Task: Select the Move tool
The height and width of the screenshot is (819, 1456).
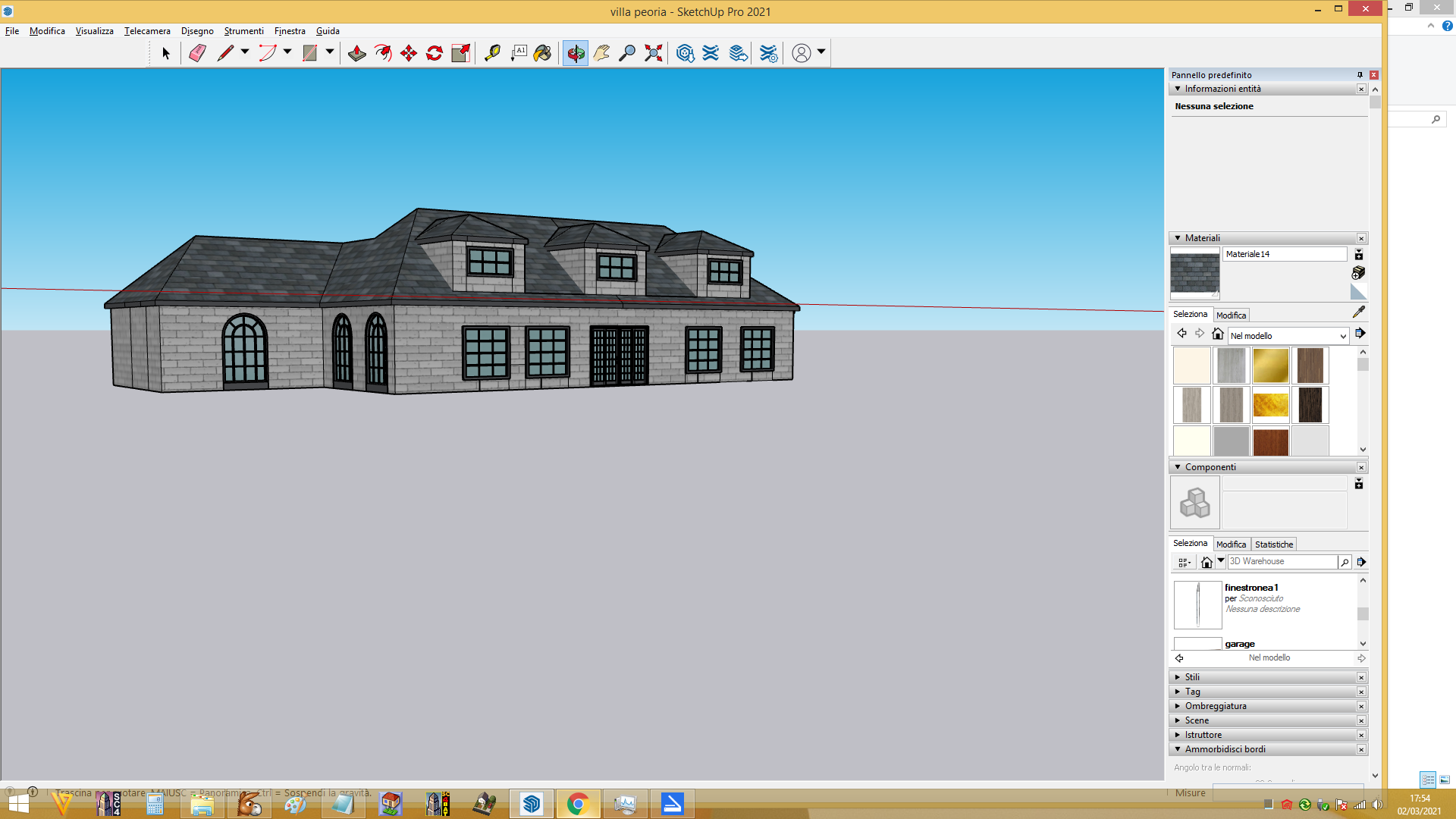Action: click(x=409, y=53)
